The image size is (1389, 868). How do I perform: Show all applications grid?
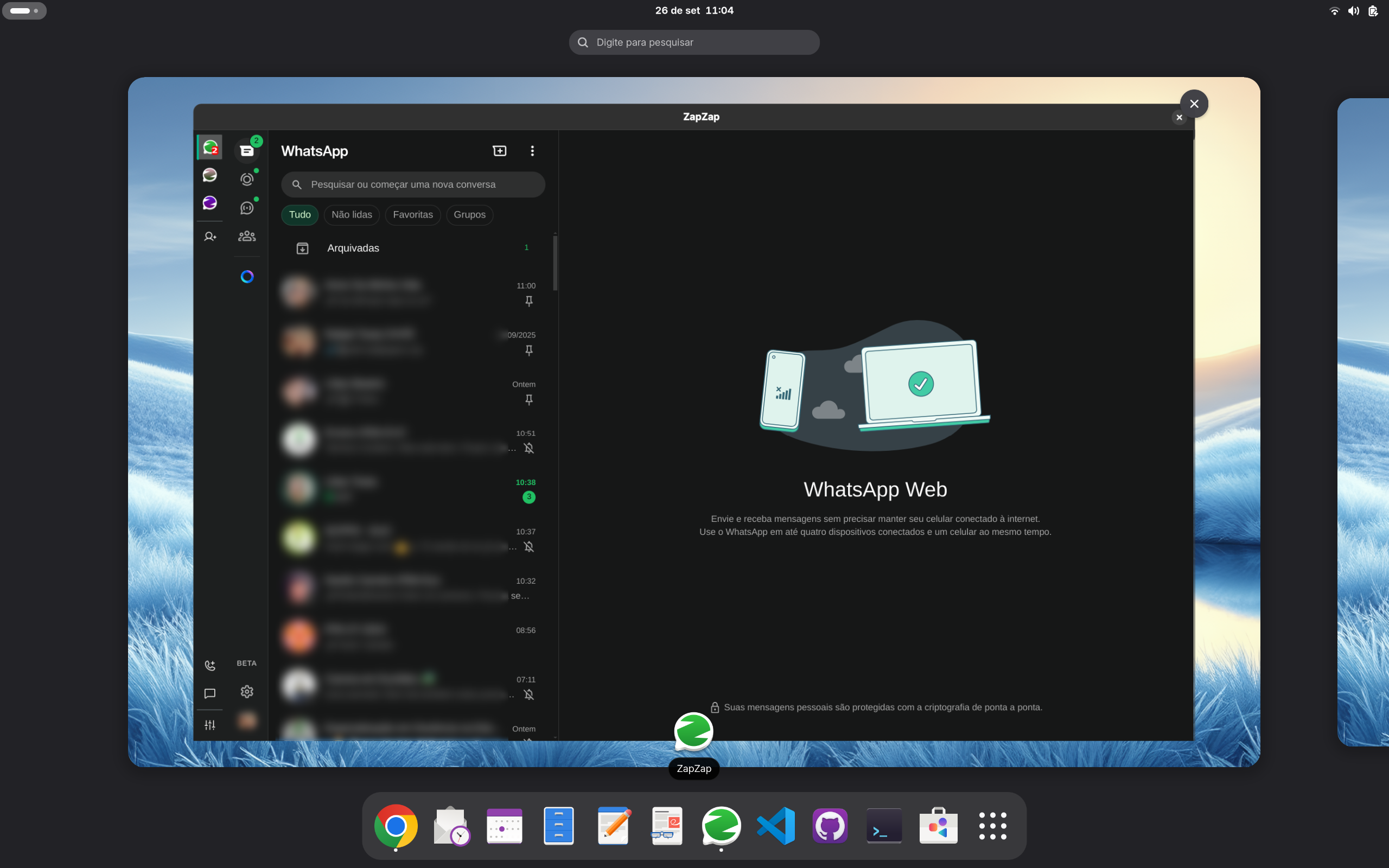click(x=992, y=826)
